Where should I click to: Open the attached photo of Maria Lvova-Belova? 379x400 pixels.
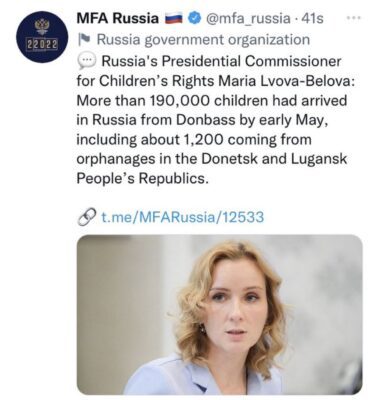tap(220, 315)
